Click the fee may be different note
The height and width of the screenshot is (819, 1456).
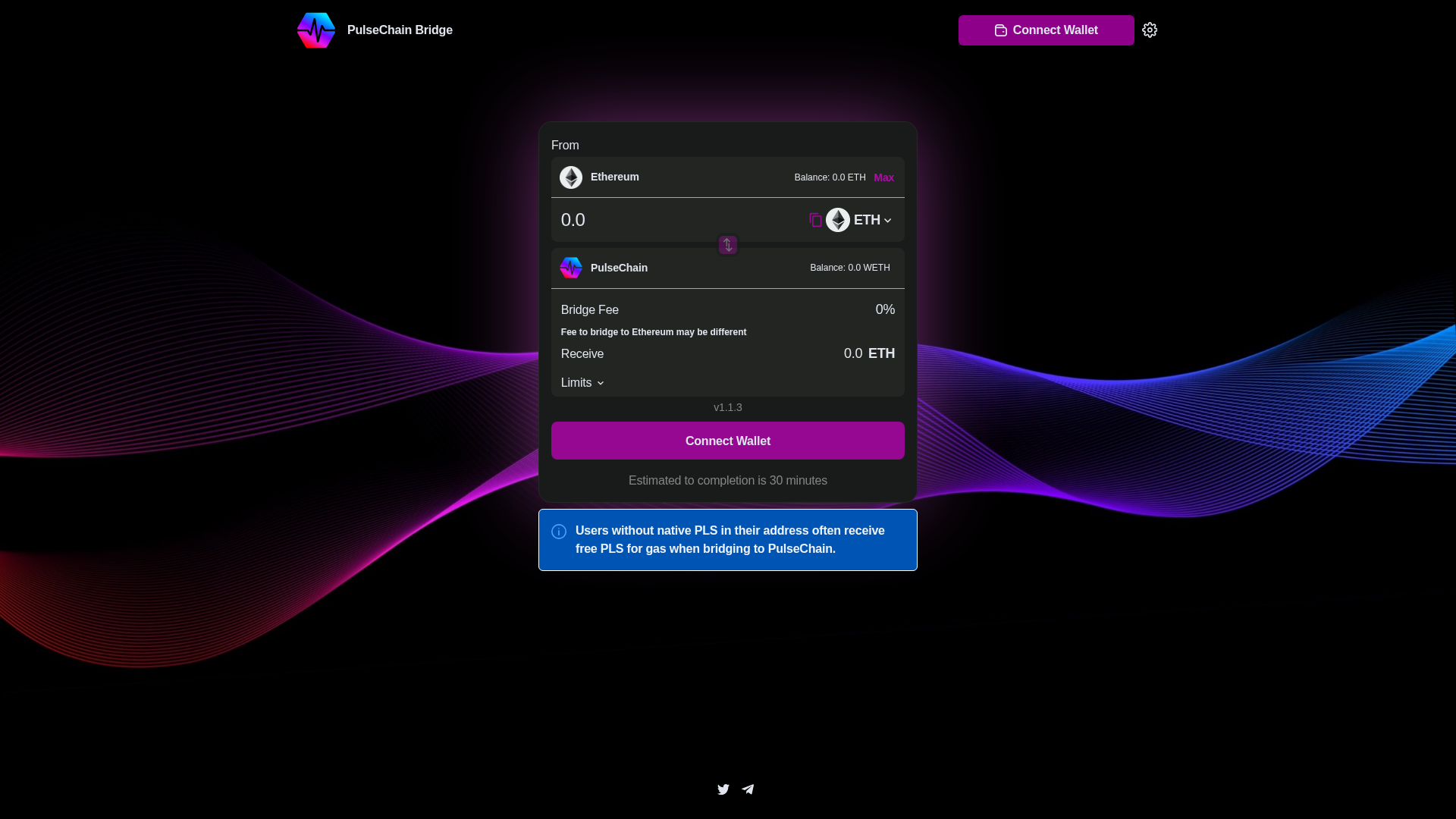tap(654, 332)
